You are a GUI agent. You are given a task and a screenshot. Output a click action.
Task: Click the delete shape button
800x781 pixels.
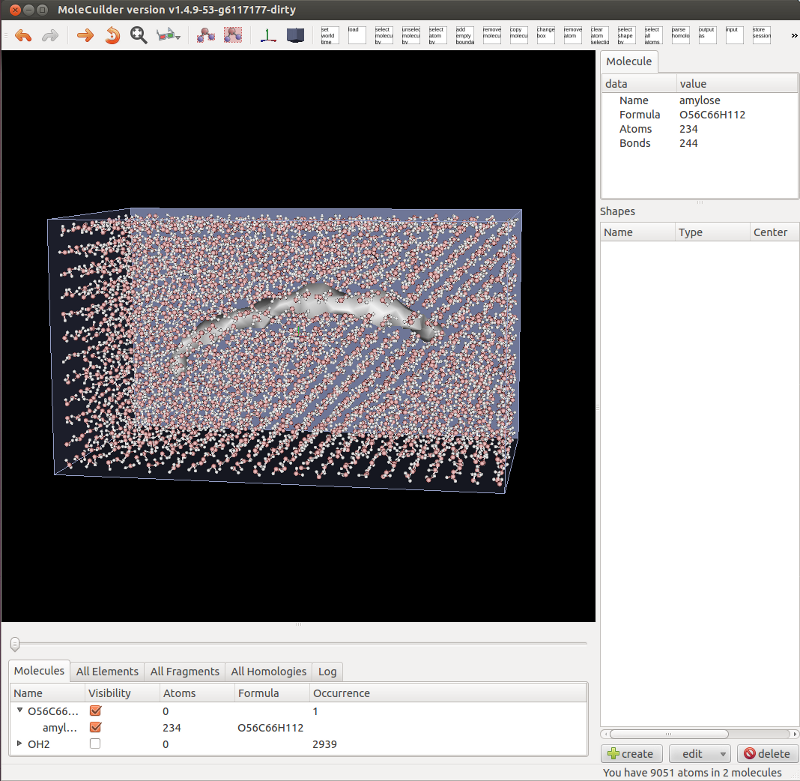tap(767, 753)
